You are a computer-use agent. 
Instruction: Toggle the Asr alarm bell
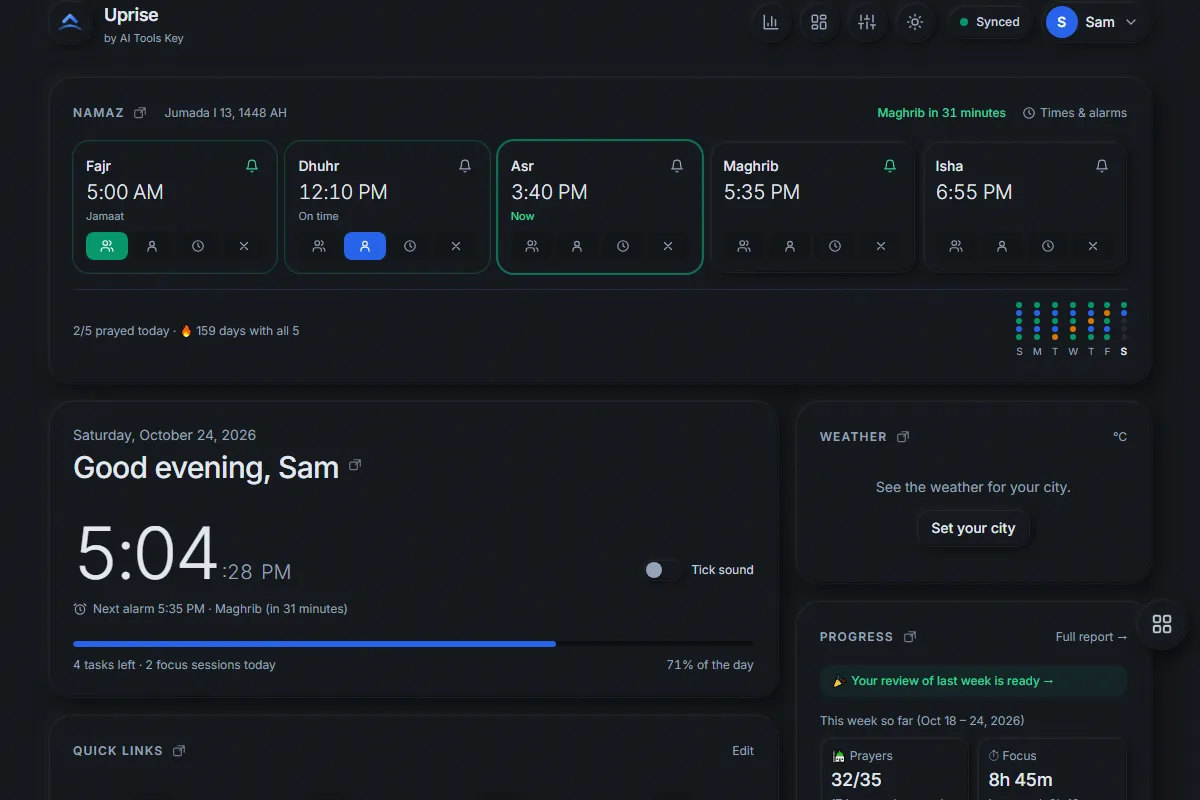(677, 166)
